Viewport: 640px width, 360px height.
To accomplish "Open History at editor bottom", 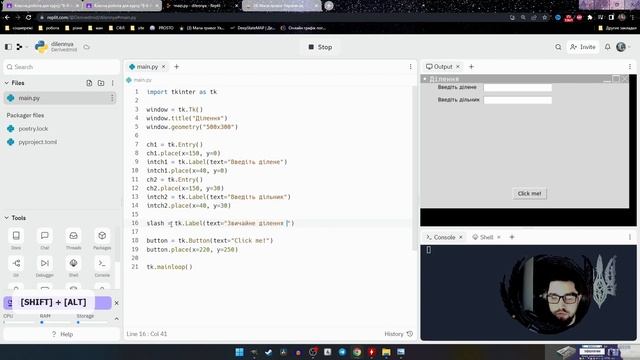I will click(398, 334).
